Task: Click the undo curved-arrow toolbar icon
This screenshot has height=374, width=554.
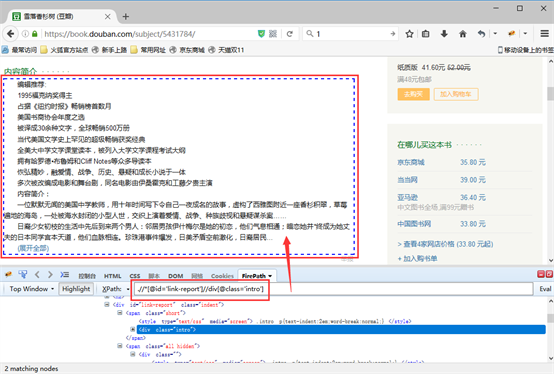Action: [481, 34]
